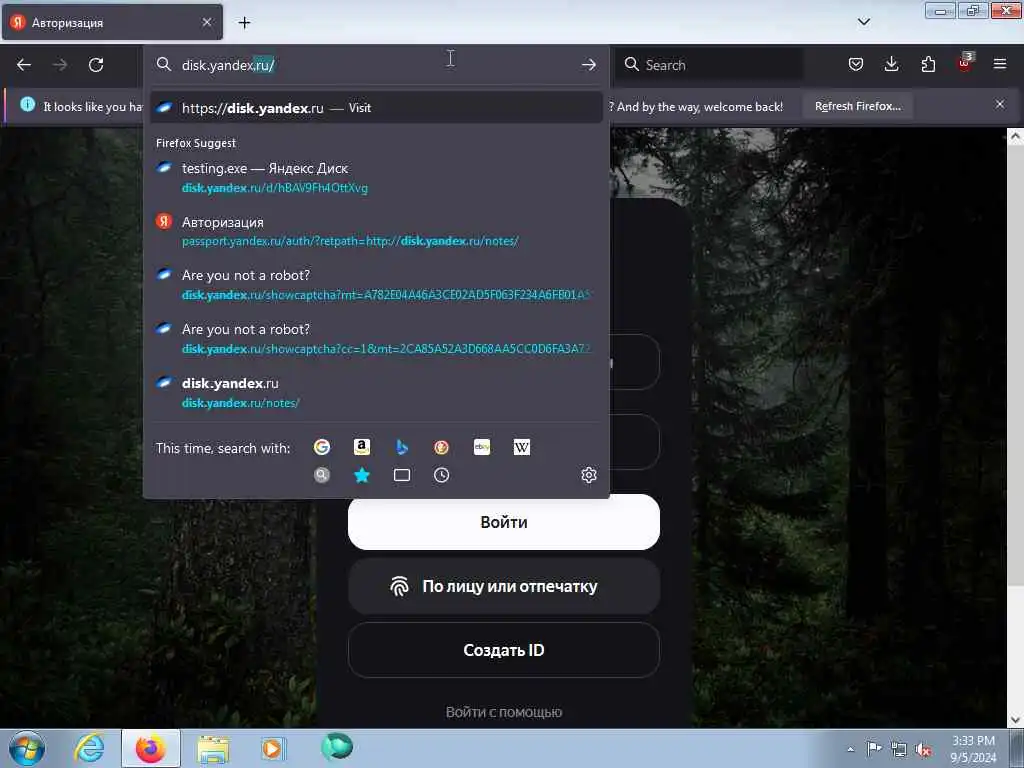Open the disk.yandex.ru/notes/ suggestion
The image size is (1024, 768).
tap(376, 392)
